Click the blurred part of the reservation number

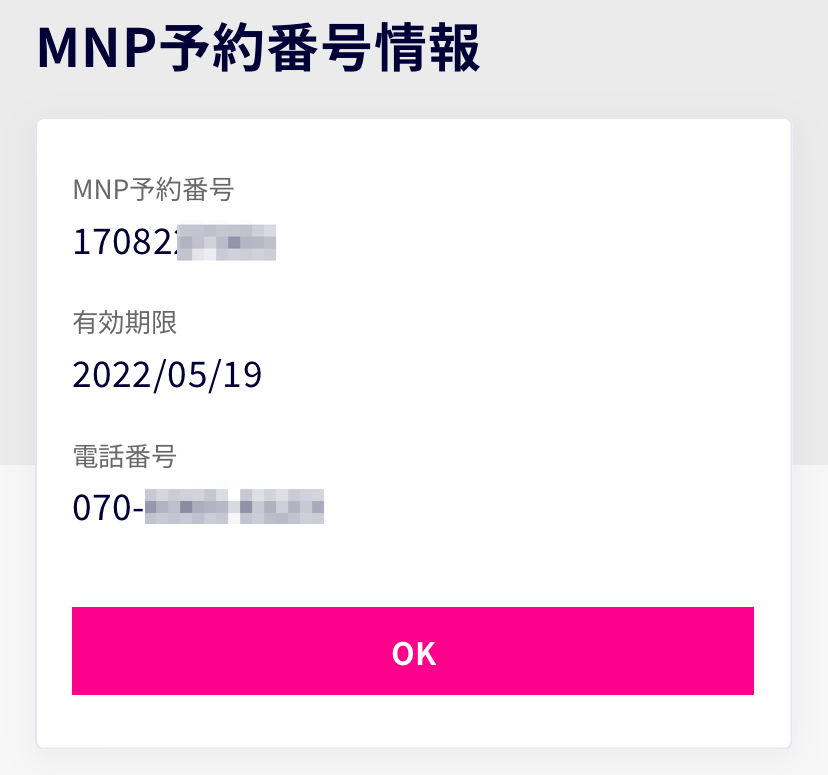[227, 242]
